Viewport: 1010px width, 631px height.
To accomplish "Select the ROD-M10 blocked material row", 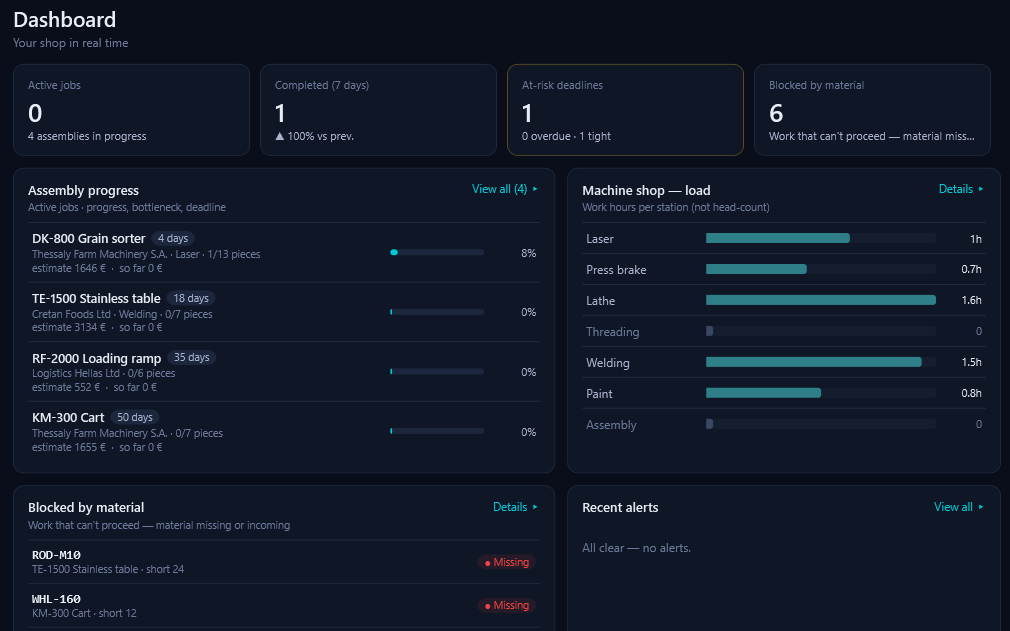I will [x=284, y=561].
